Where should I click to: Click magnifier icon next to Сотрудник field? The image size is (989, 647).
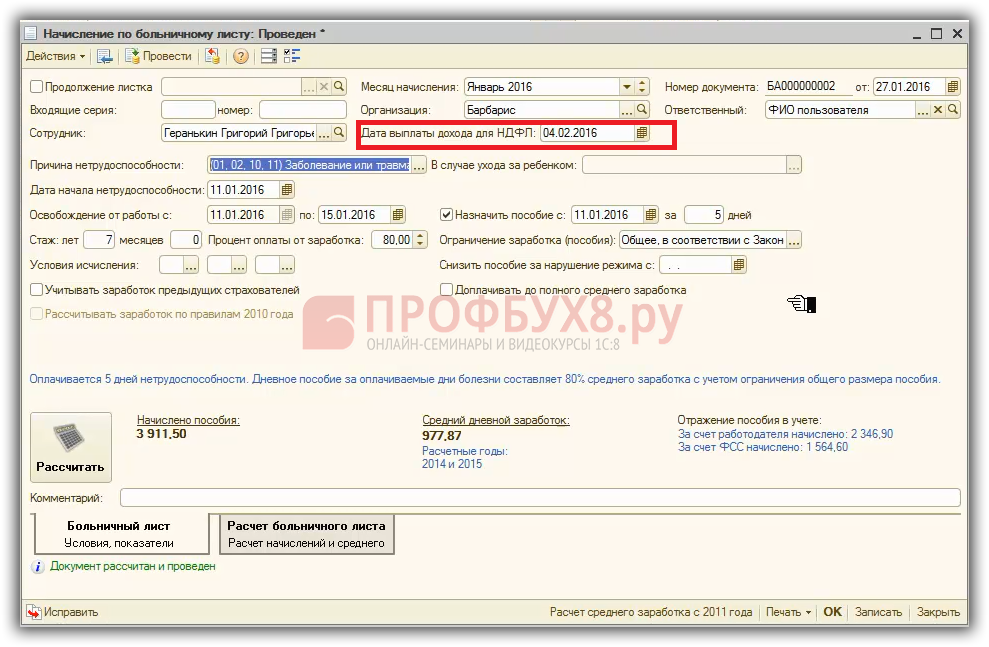tap(339, 133)
